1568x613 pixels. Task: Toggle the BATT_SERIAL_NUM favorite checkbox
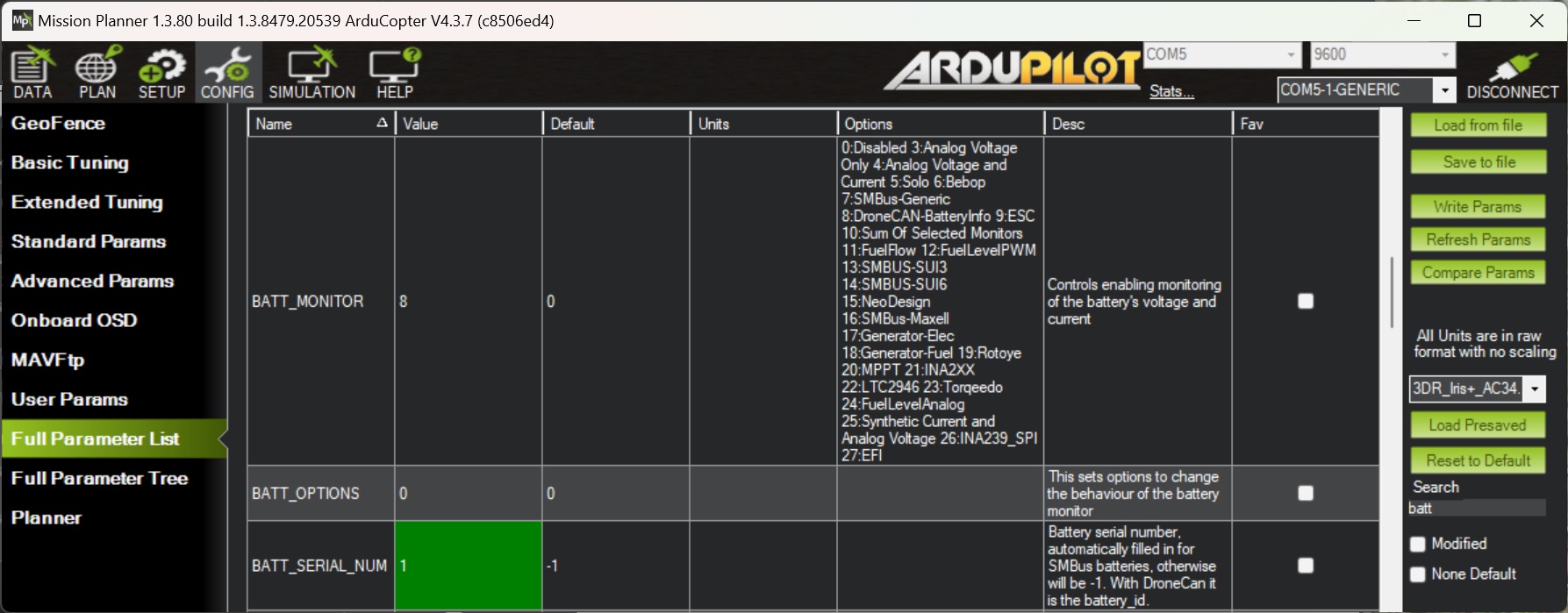(1306, 566)
